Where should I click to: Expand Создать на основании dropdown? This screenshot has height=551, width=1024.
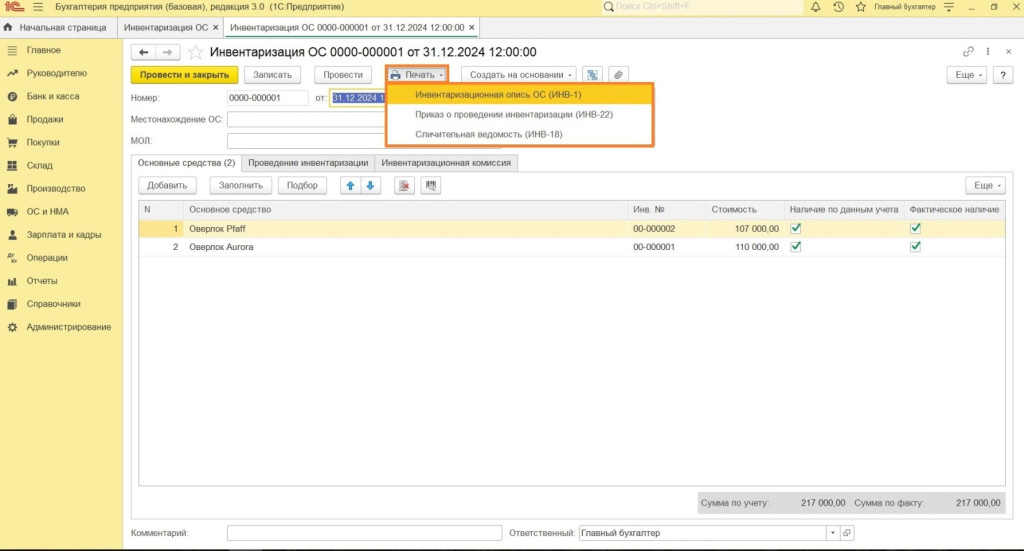click(520, 75)
